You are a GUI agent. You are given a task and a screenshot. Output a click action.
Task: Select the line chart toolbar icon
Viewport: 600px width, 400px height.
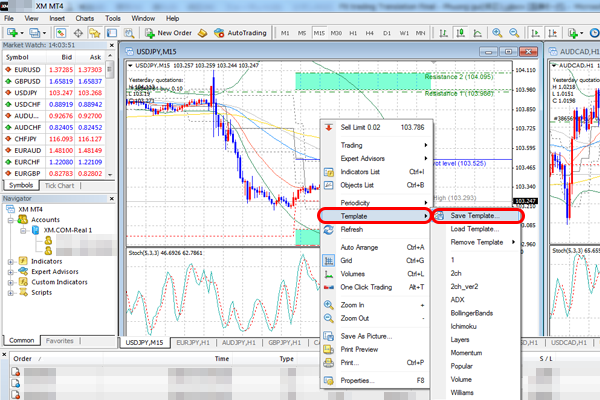pos(478,33)
